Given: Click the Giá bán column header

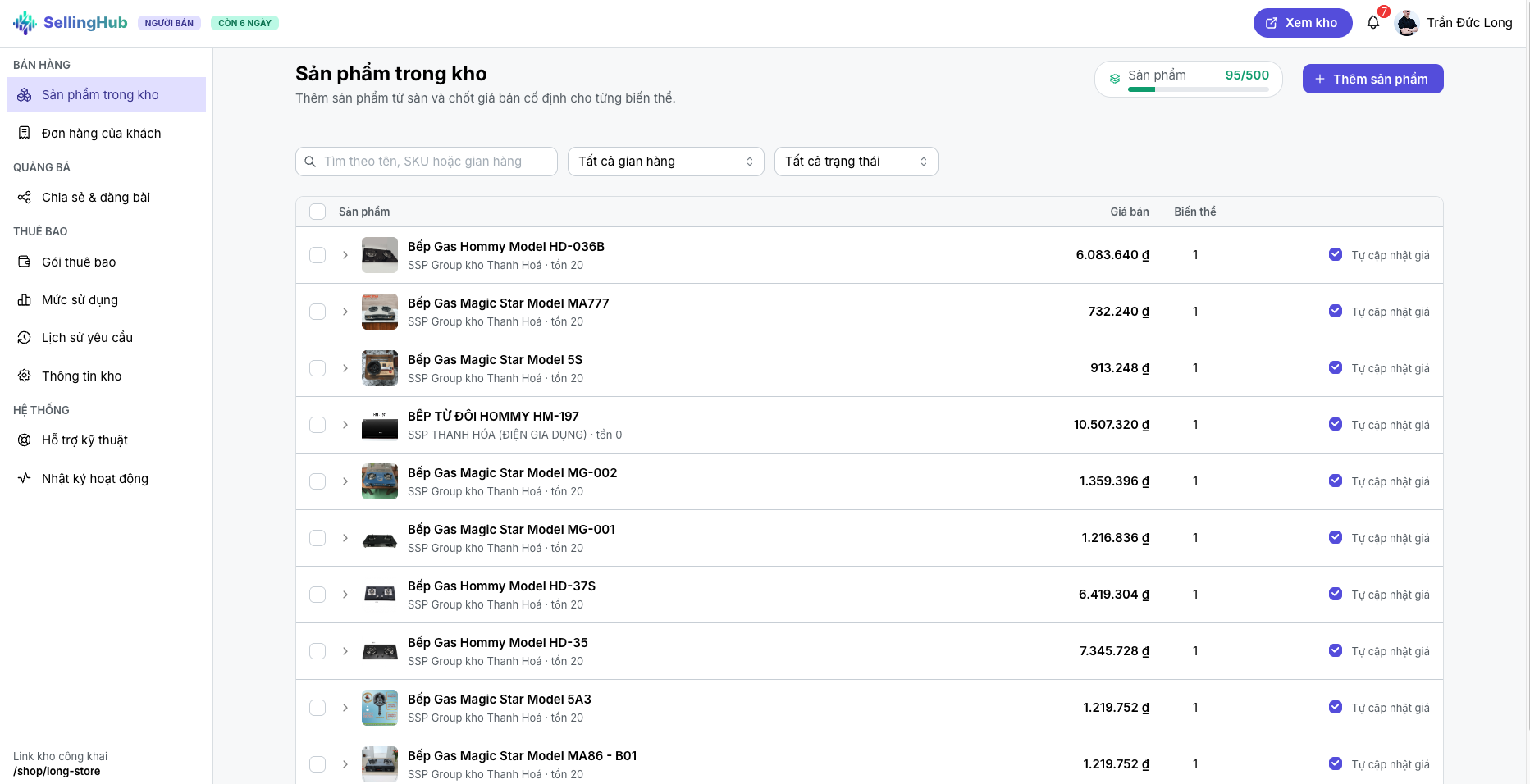Looking at the screenshot, I should coord(1130,212).
